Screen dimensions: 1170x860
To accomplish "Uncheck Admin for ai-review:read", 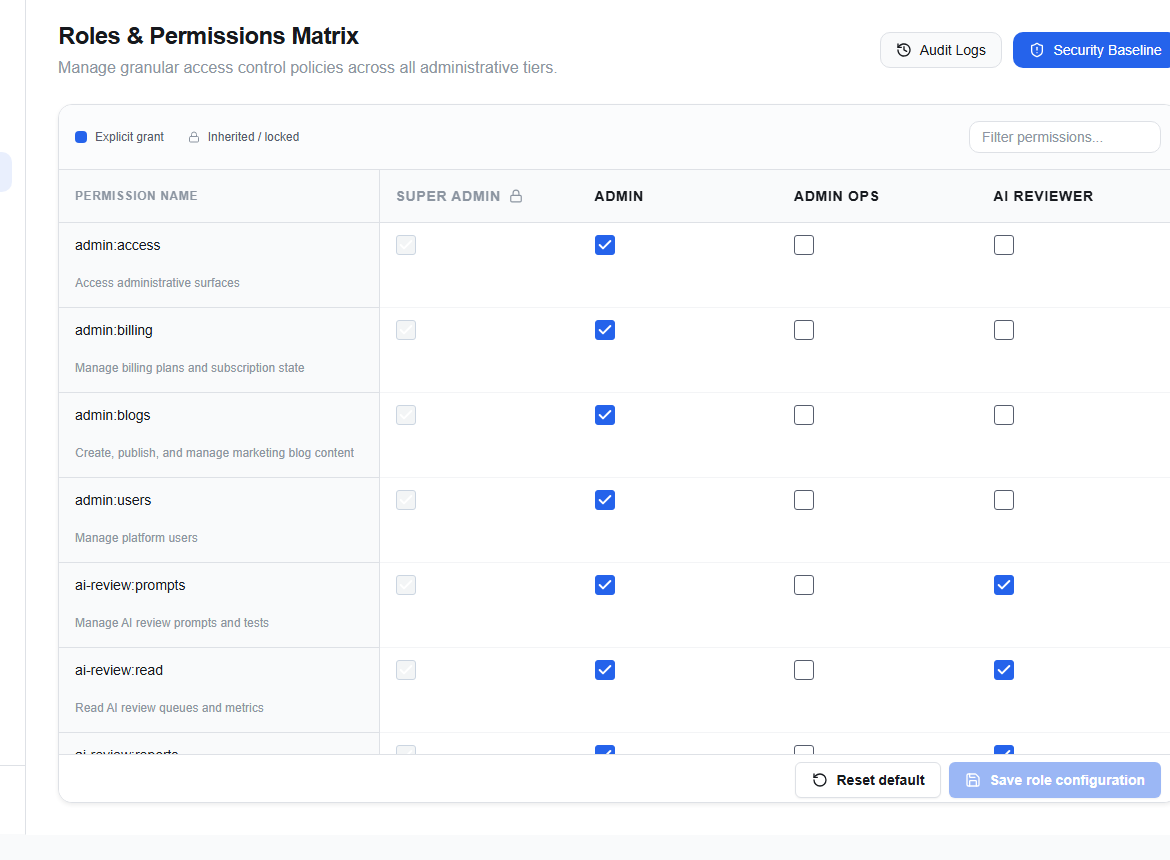I will (x=605, y=671).
